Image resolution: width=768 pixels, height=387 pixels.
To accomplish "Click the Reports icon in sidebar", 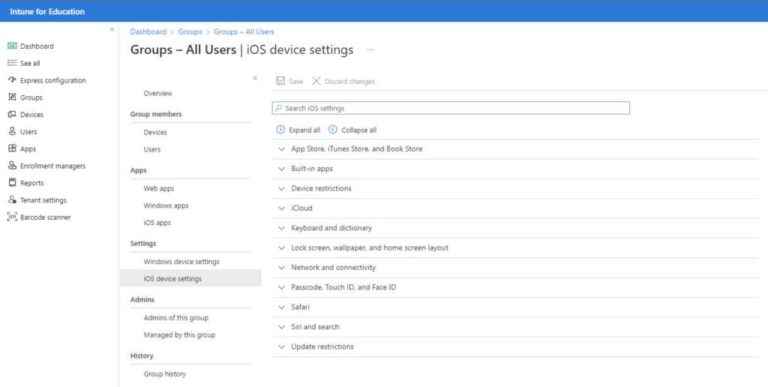I will click(12, 183).
